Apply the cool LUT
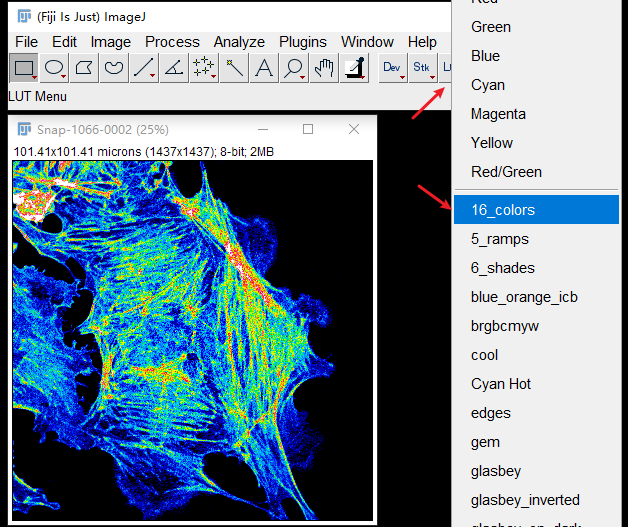The width and height of the screenshot is (628, 527). click(x=536, y=355)
